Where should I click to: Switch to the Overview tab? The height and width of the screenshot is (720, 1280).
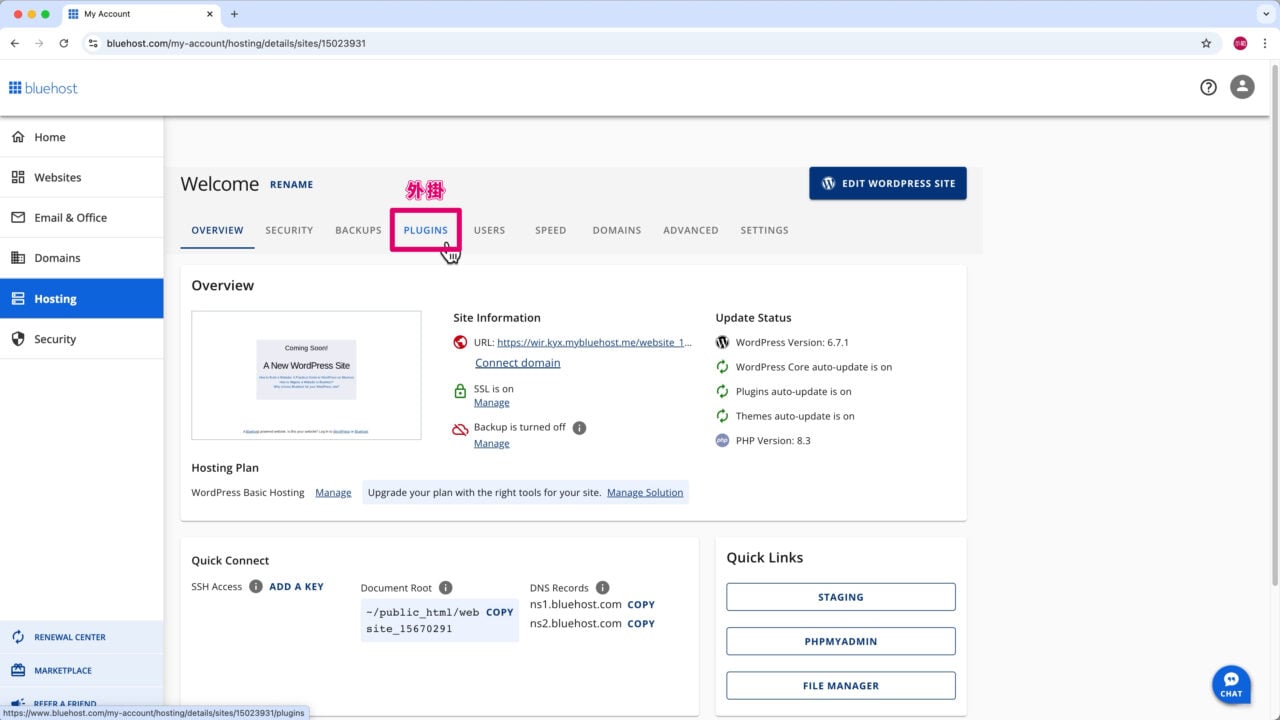click(x=217, y=230)
